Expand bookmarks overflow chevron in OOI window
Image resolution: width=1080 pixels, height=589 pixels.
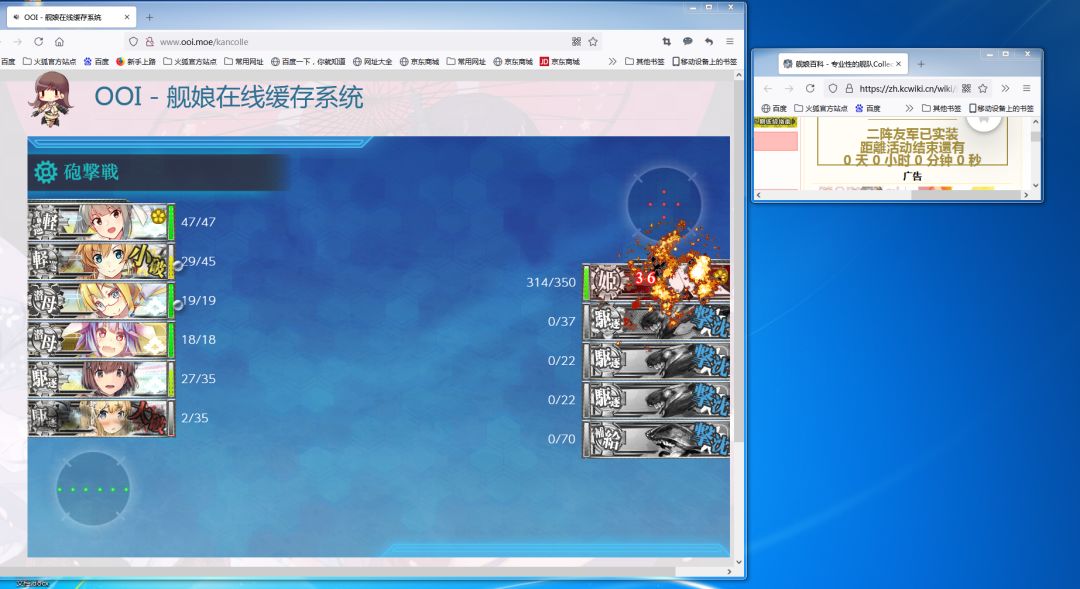pyautogui.click(x=612, y=61)
